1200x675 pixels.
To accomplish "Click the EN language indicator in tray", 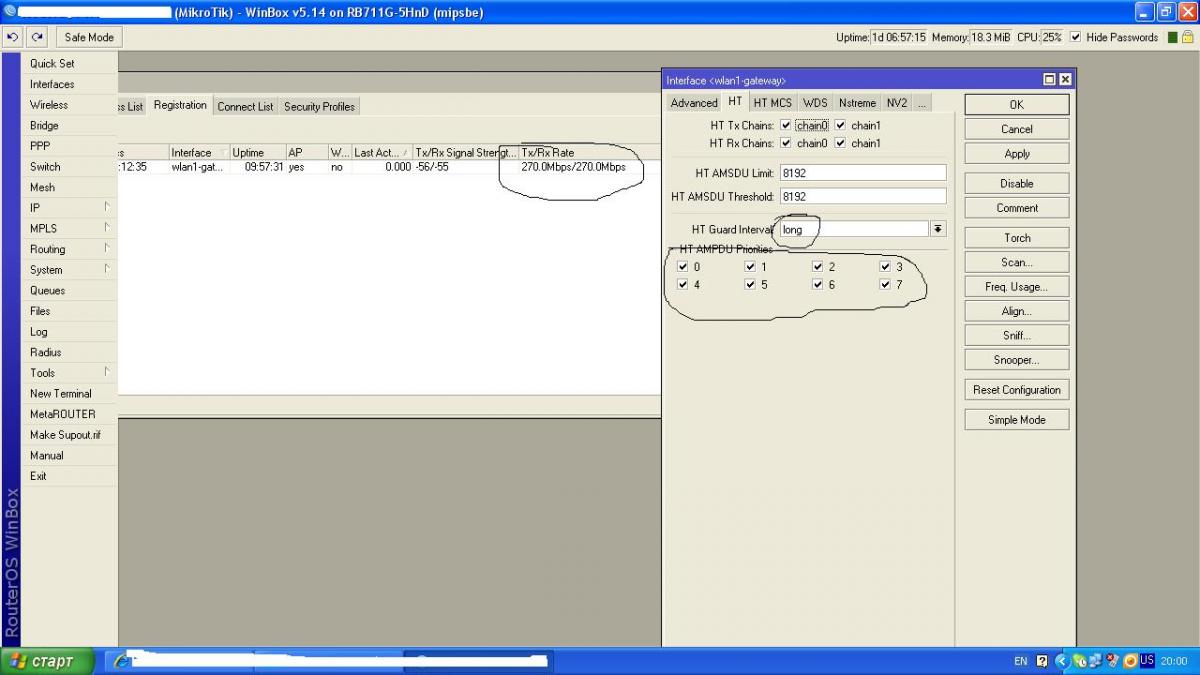I will [x=1020, y=661].
